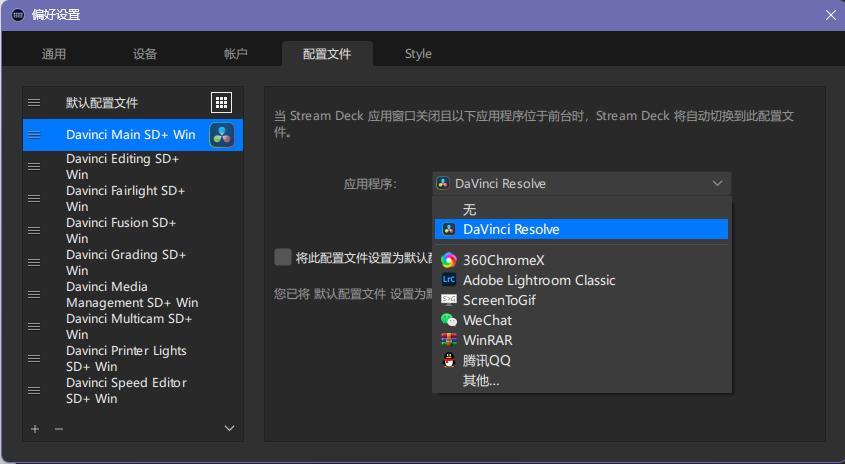Click the 360ChromeX icon in the app list
845x464 pixels.
tap(449, 260)
